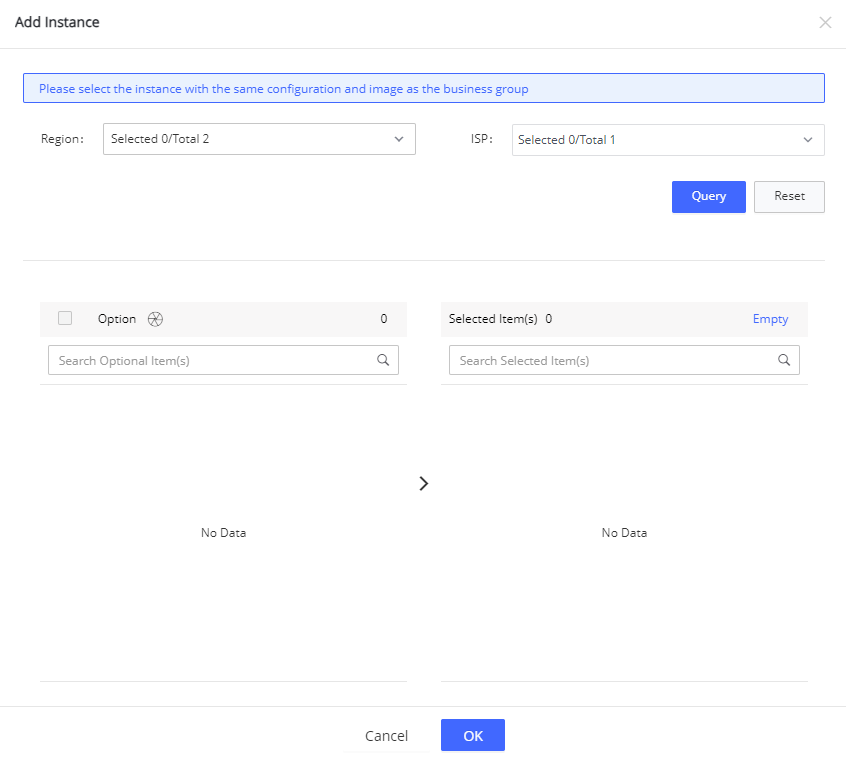Open the ISP dropdown
This screenshot has height=760, width=846.
pos(668,140)
